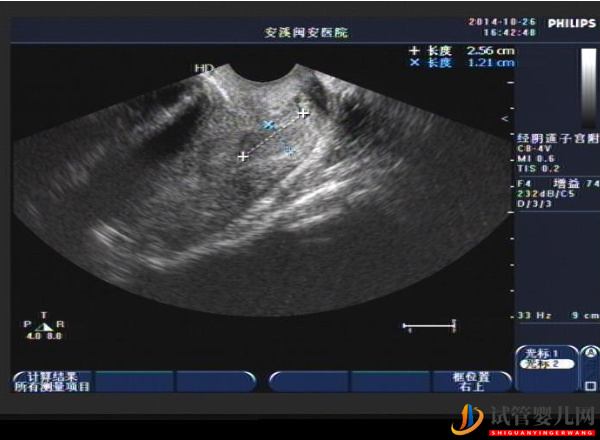This screenshot has height=440, width=600.
Task: Select the lower blue X caliper marker
Action: tap(289, 151)
